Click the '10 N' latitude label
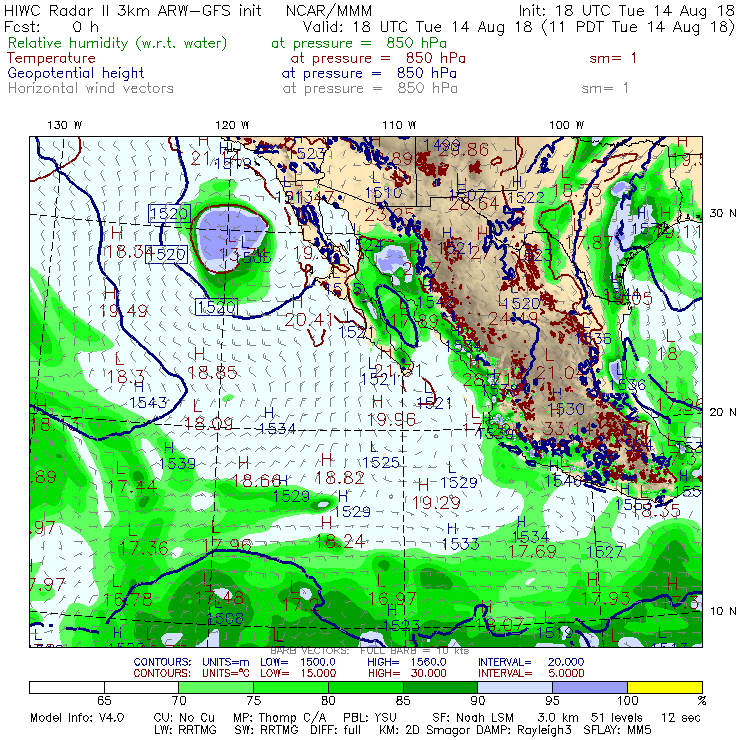740x740 pixels. 723,611
